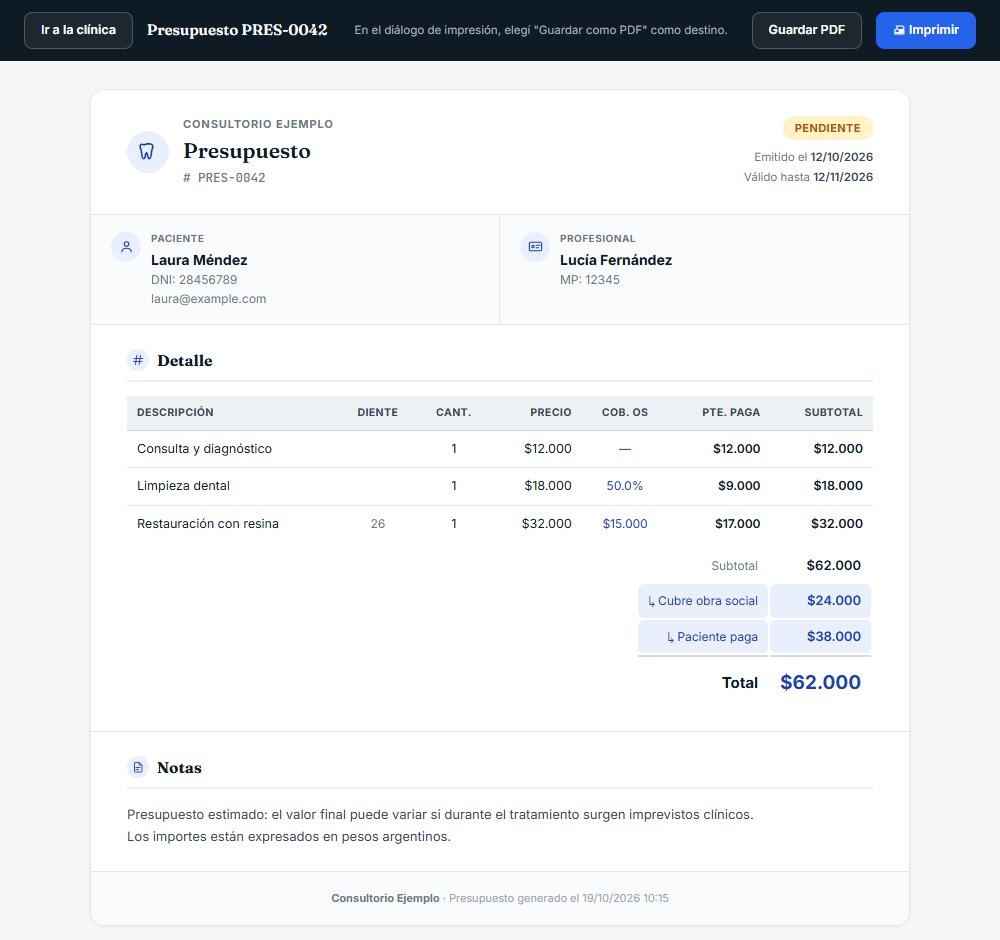Print the budget with Imprimir button
This screenshot has width=1000, height=940.
(925, 30)
